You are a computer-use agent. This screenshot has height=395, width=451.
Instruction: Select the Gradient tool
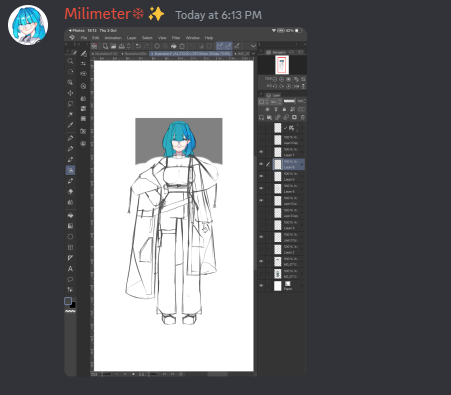click(70, 226)
